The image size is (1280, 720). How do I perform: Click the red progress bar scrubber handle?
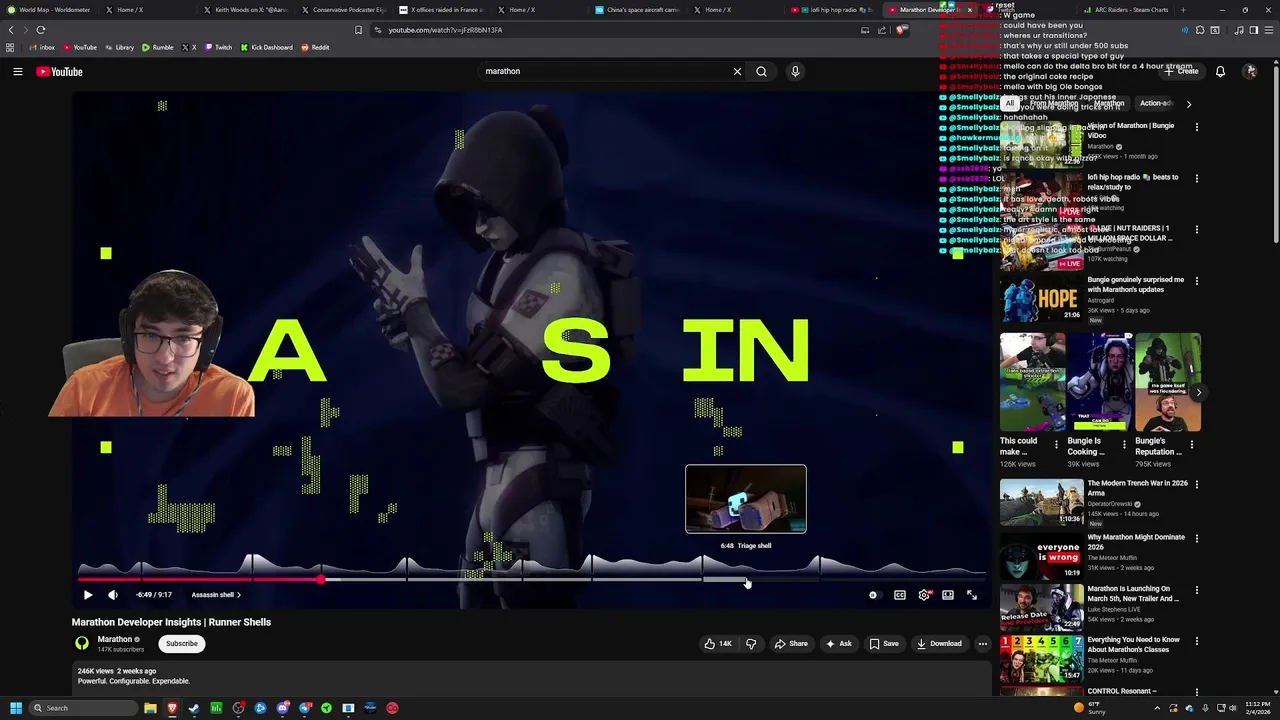(321, 579)
